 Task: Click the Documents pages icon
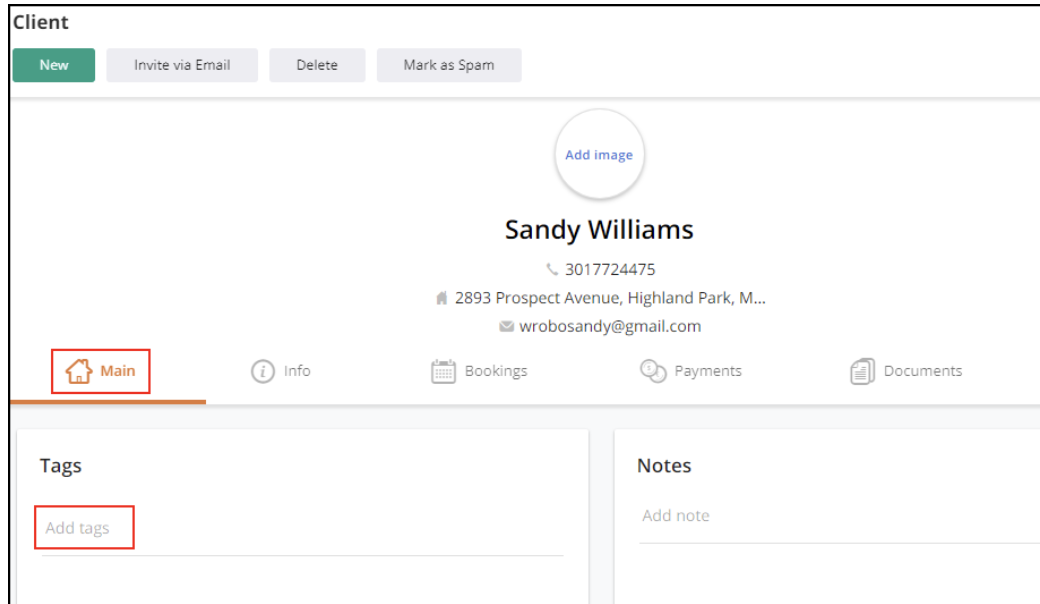point(862,371)
